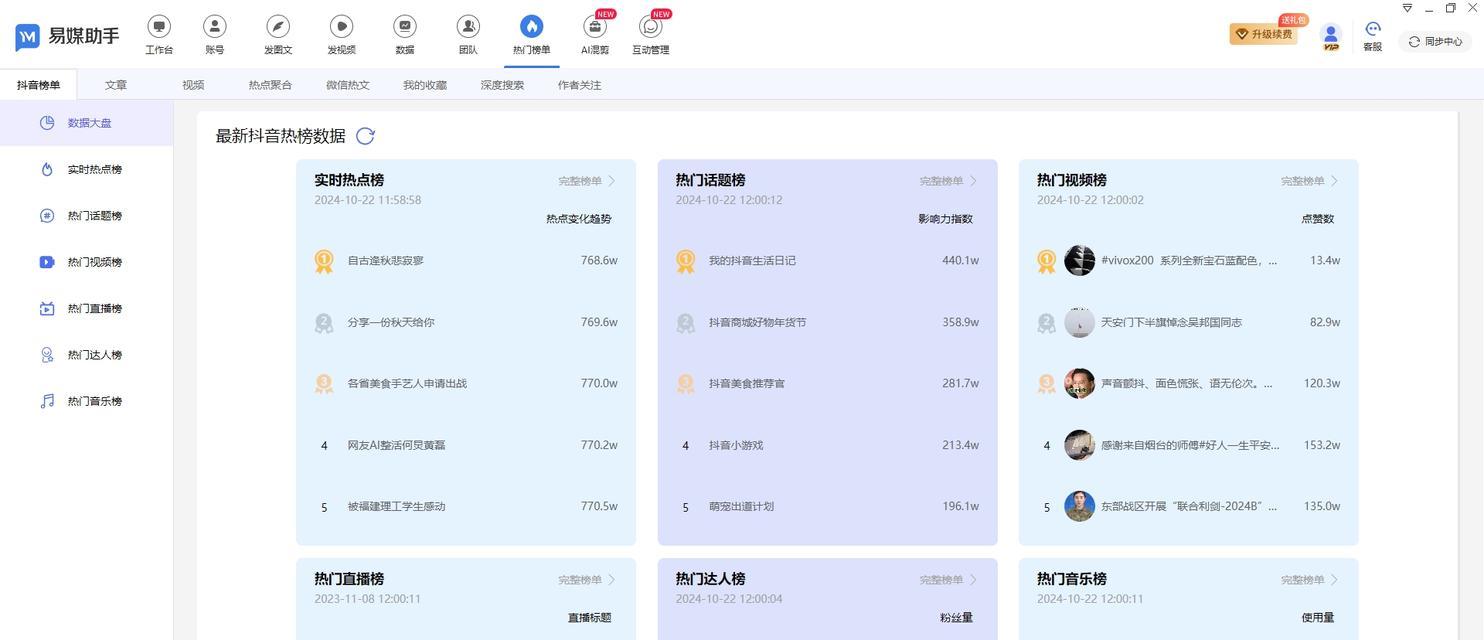Switch to the 我的收藏 tab
1484x640 pixels.
point(425,85)
